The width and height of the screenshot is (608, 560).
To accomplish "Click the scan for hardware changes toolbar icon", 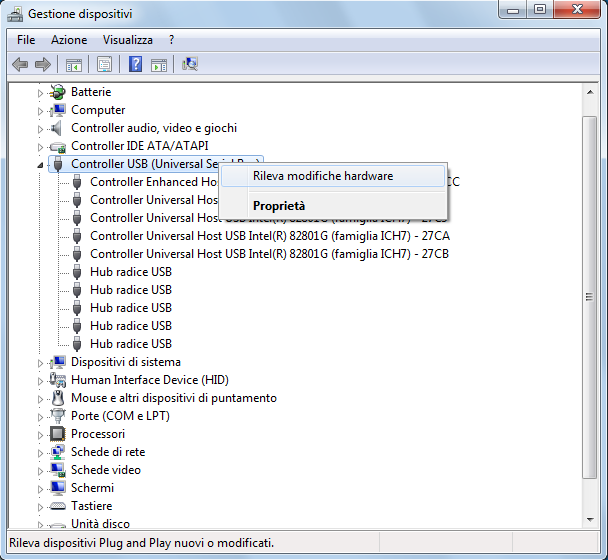I will coord(190,64).
